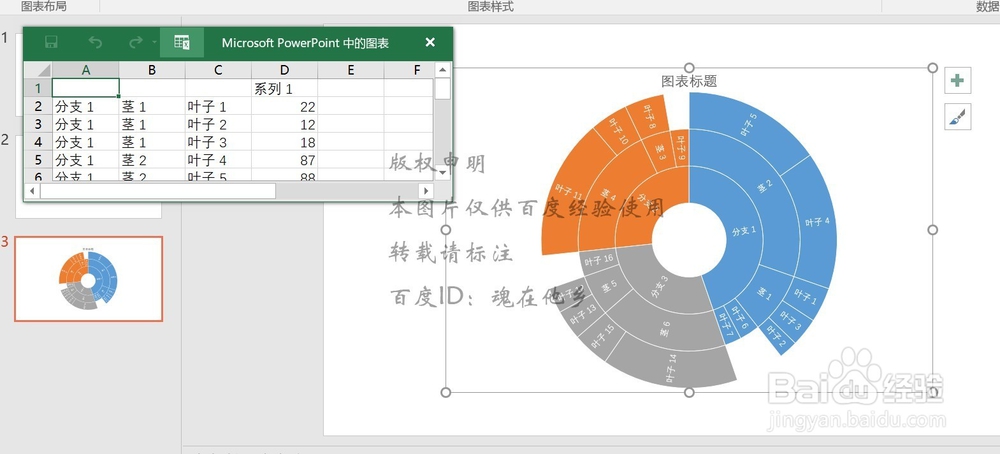Click cell D2 with value 22

(x=284, y=106)
